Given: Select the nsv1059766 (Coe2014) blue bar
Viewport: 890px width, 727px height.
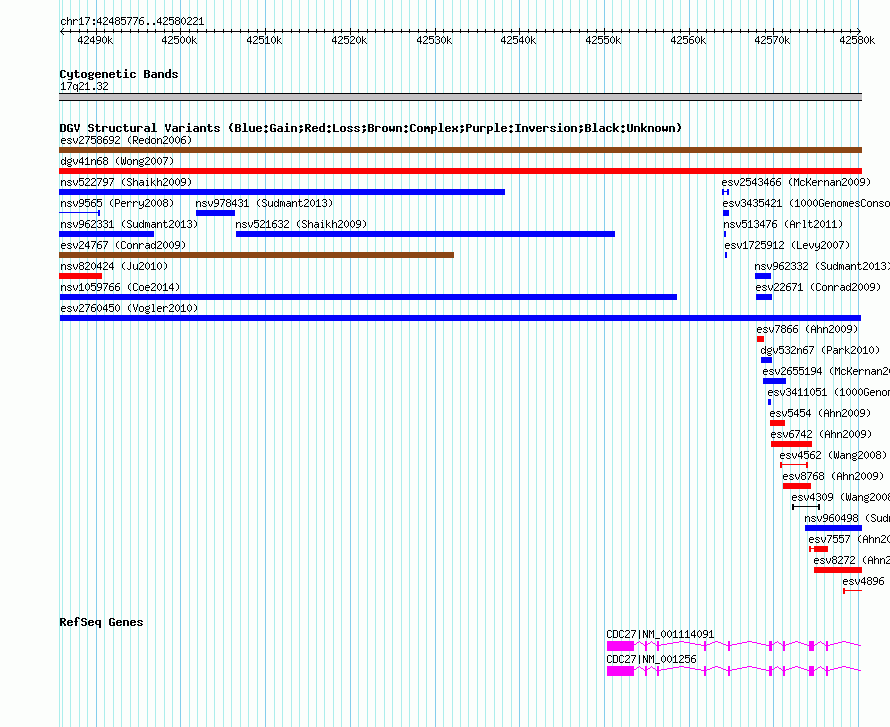Looking at the screenshot, I should [x=368, y=297].
